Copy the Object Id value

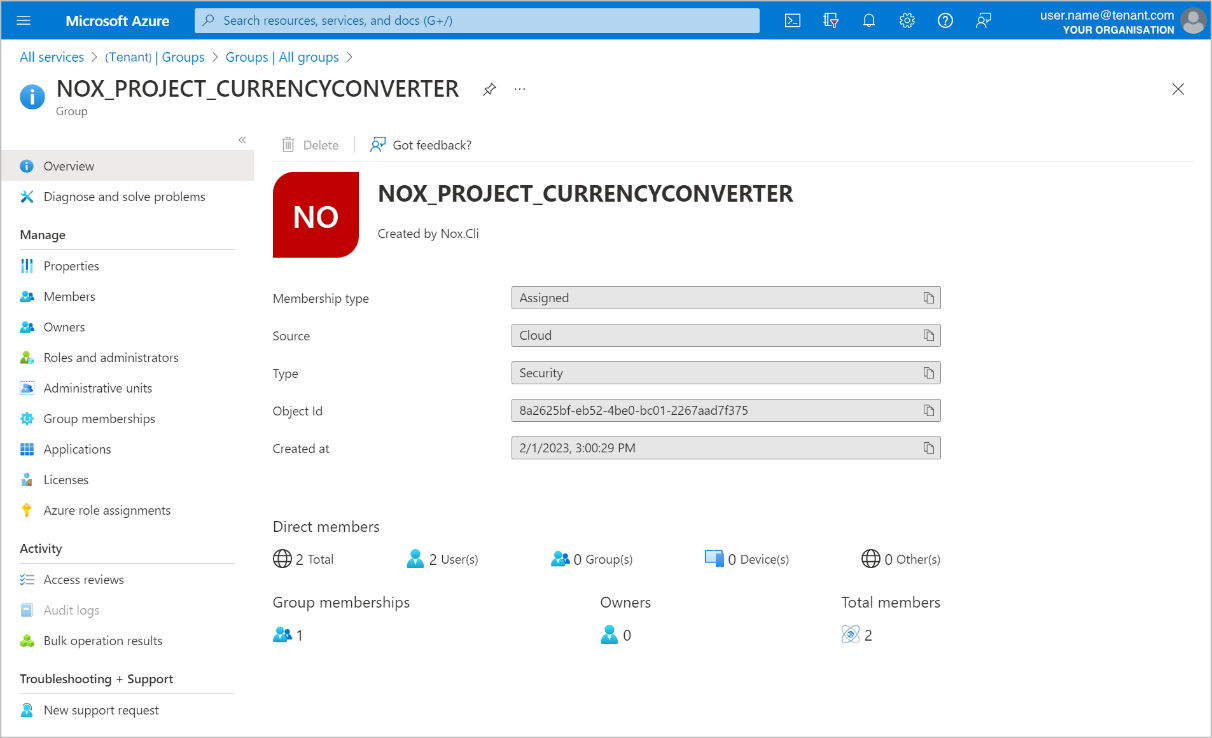[x=929, y=411]
